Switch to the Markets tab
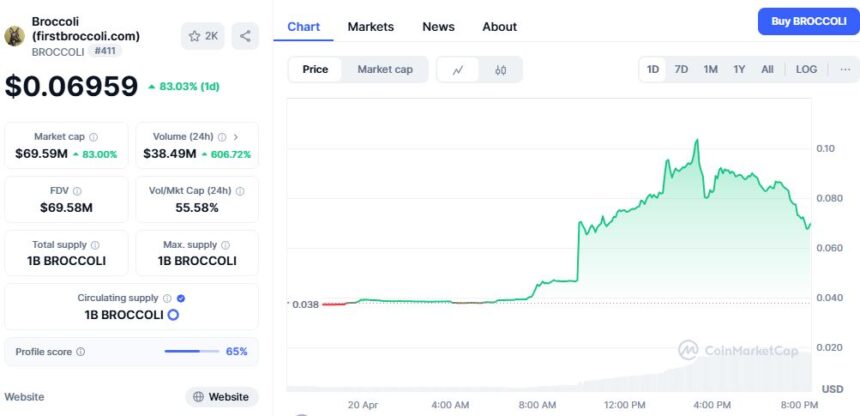The image size is (860, 416). click(371, 26)
